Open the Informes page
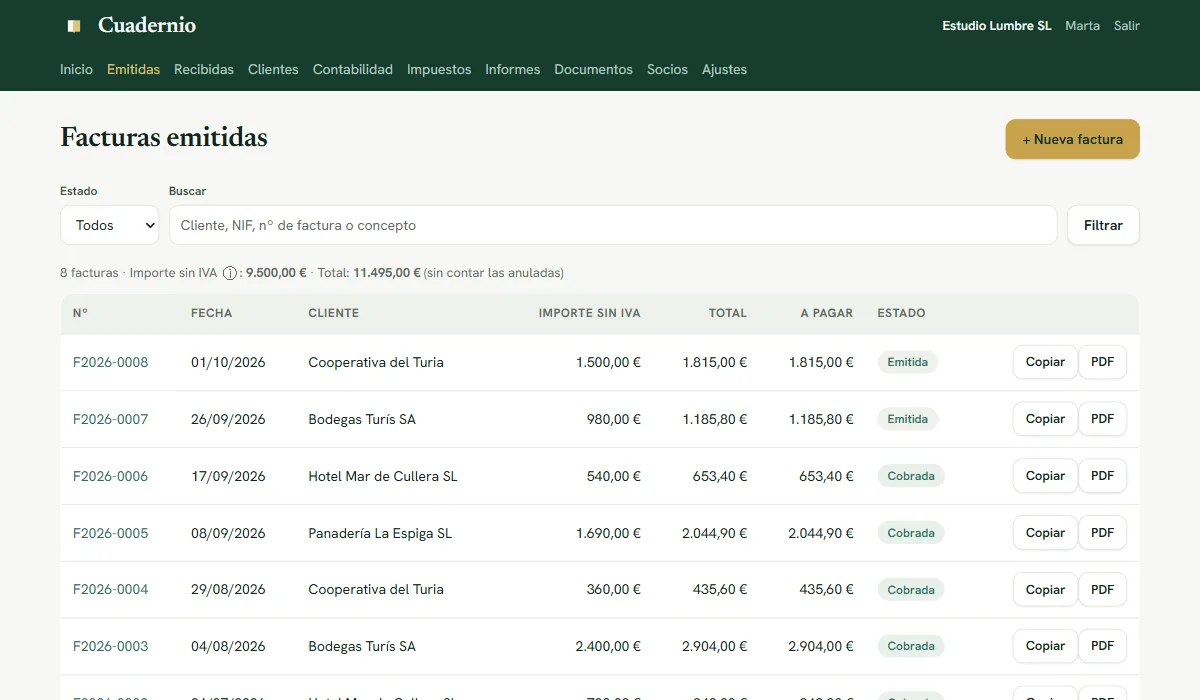Screen dimensions: 1200x700 [513, 70]
